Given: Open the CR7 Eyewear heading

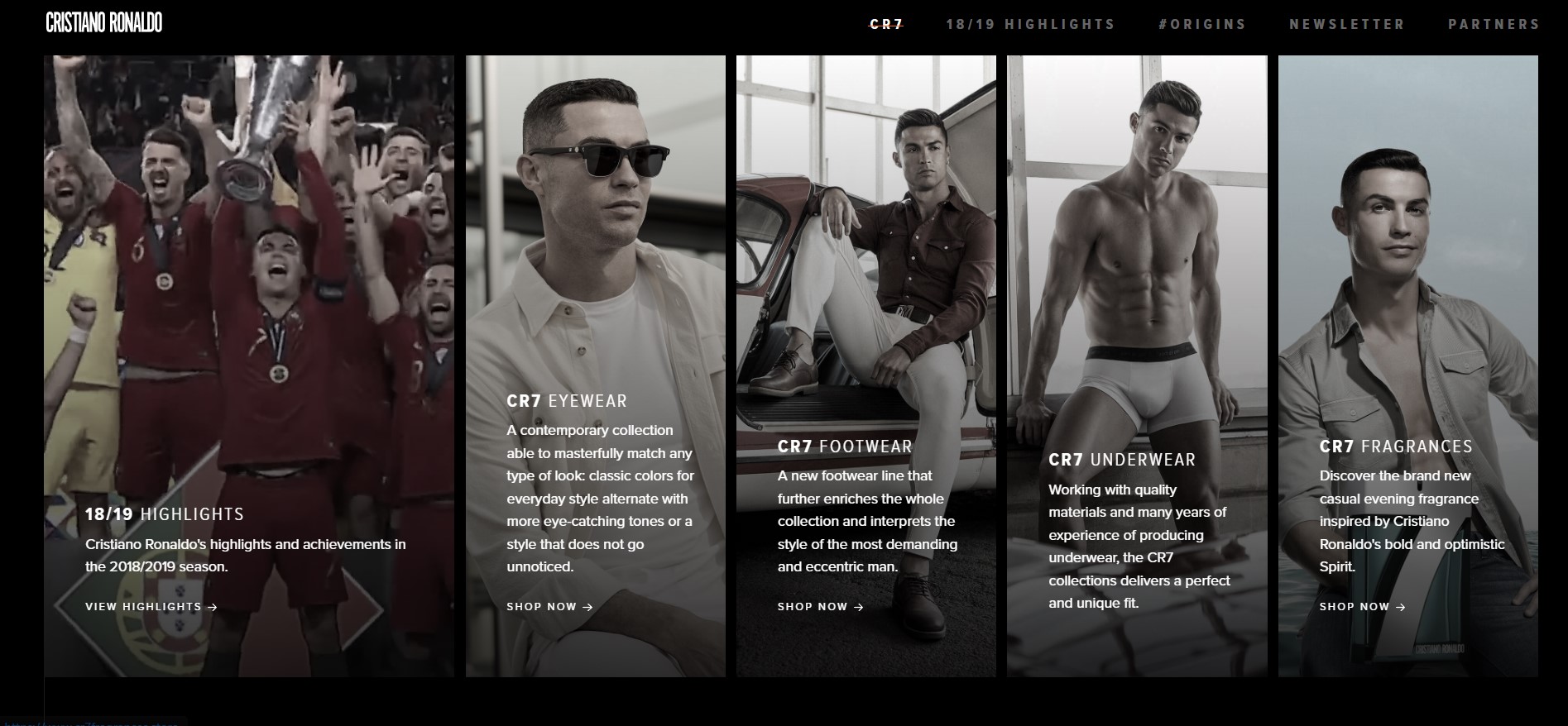Looking at the screenshot, I should pyautogui.click(x=567, y=401).
